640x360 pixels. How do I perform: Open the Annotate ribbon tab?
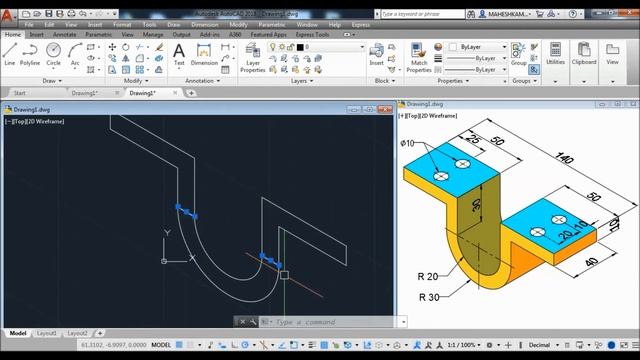click(64, 35)
